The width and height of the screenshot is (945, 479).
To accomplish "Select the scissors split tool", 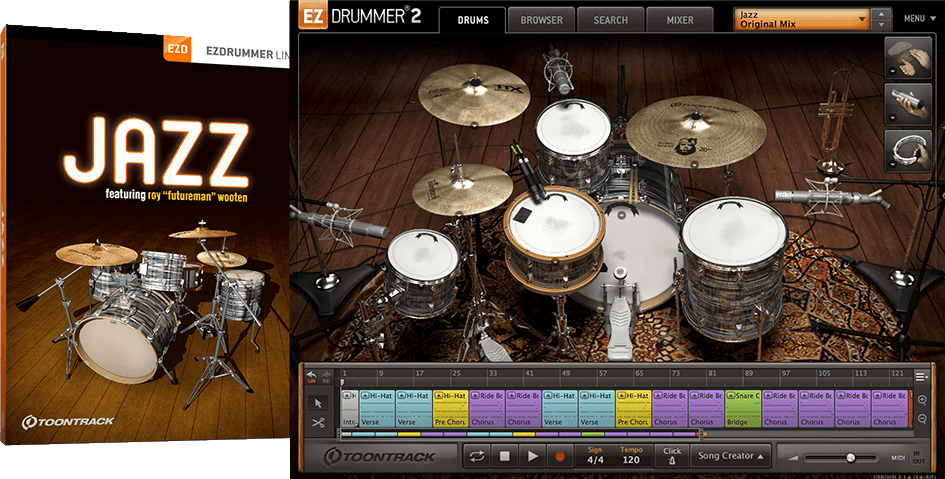I will coord(319,422).
